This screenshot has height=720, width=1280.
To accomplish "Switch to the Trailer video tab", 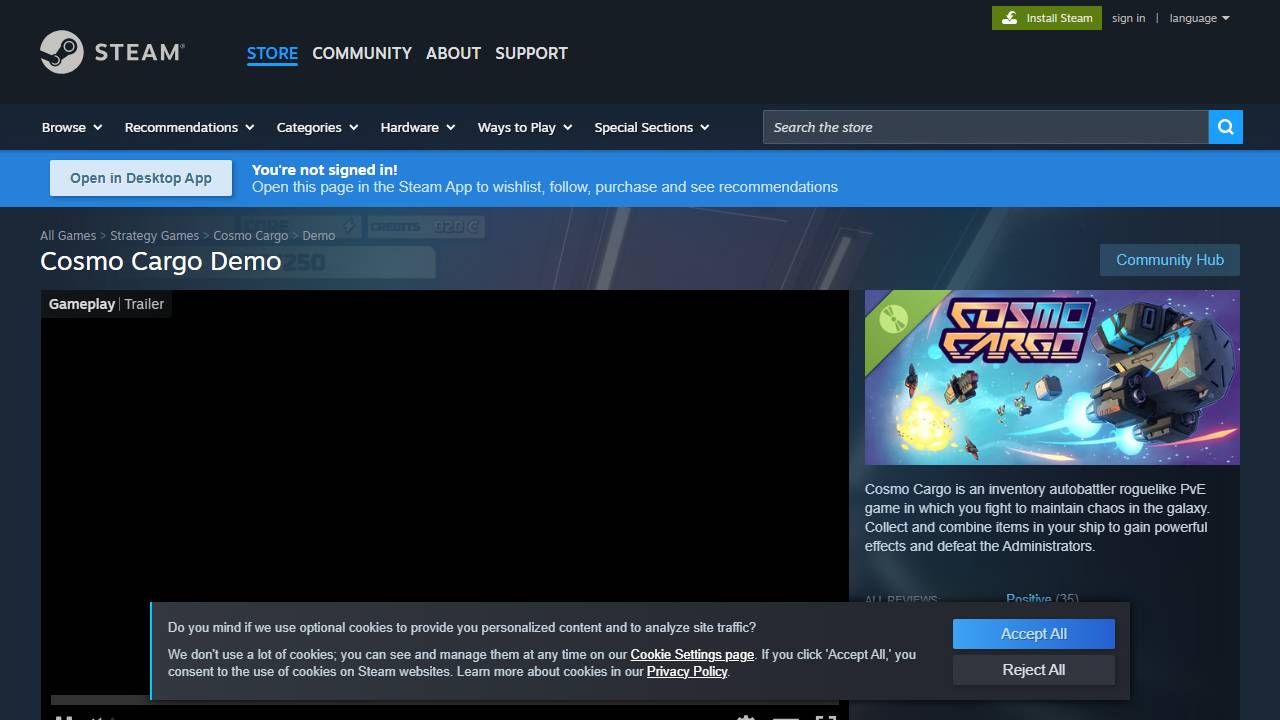I will [x=144, y=304].
